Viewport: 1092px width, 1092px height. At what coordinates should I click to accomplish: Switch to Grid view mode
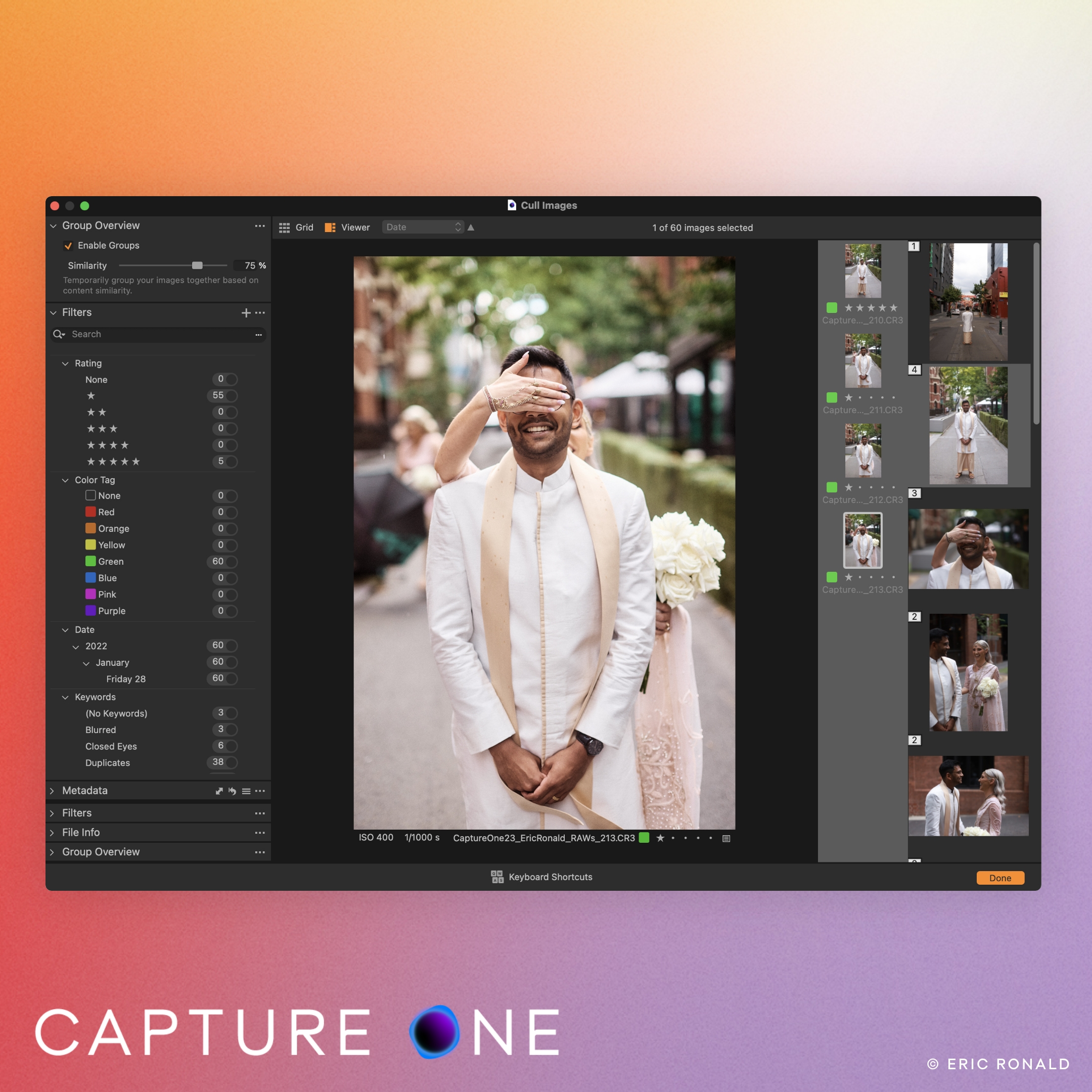(300, 228)
